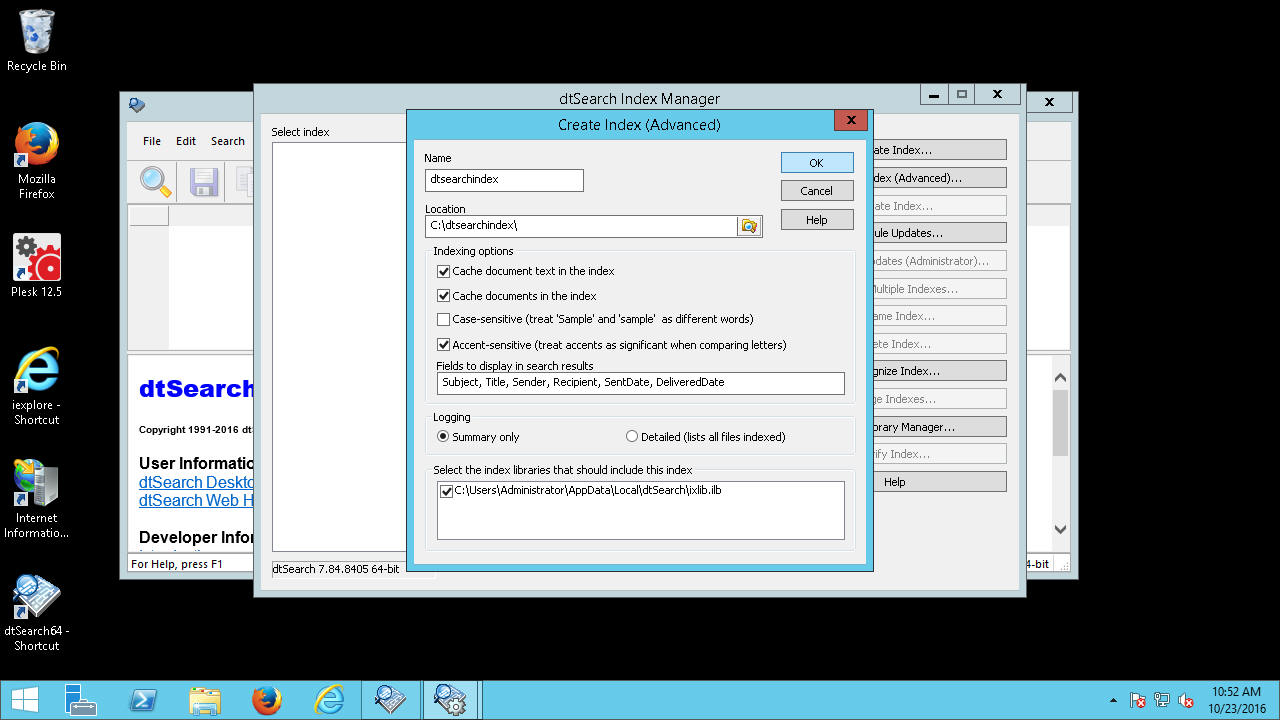Close the Create Index (Advanced) dialog

point(850,121)
